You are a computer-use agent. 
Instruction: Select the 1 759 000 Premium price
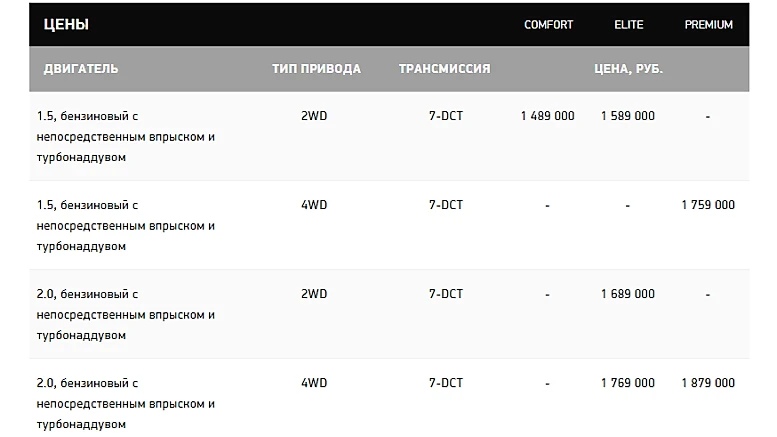click(708, 205)
